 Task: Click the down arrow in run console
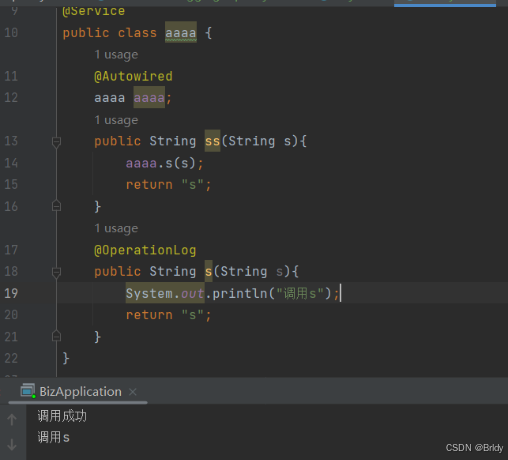(12, 444)
